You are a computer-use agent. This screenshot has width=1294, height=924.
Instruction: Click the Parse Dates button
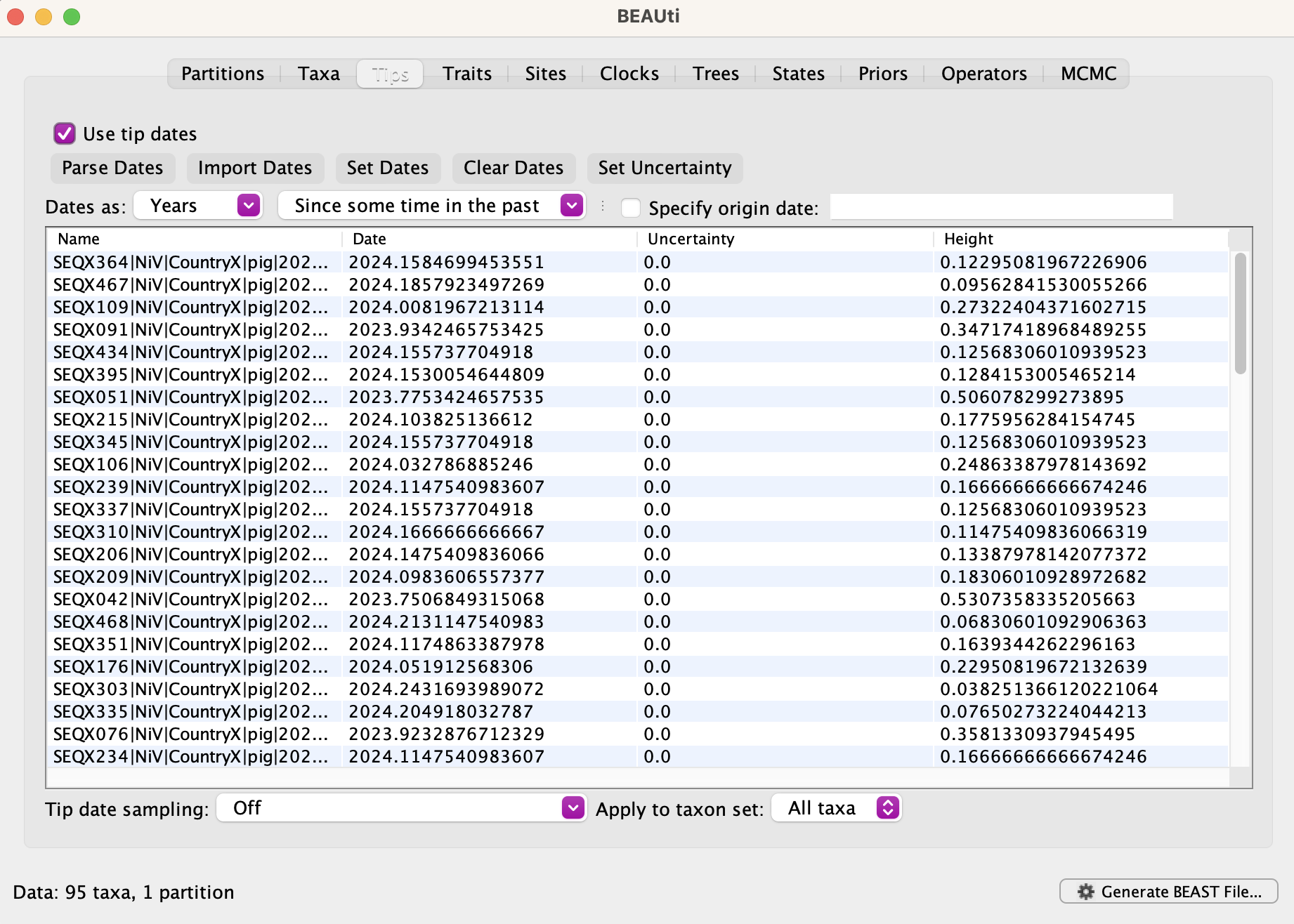point(112,168)
